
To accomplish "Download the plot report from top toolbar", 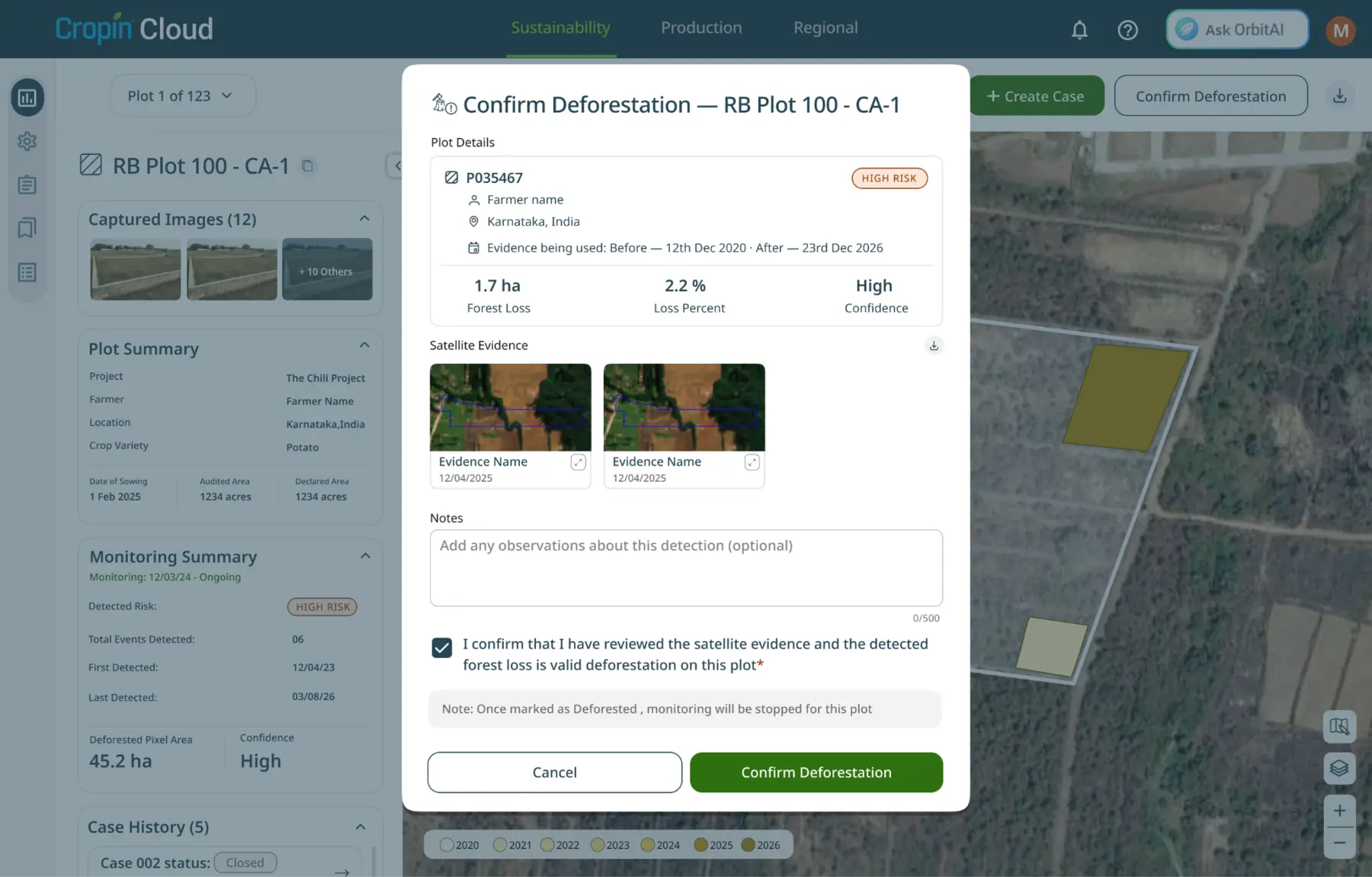I will coord(1339,96).
